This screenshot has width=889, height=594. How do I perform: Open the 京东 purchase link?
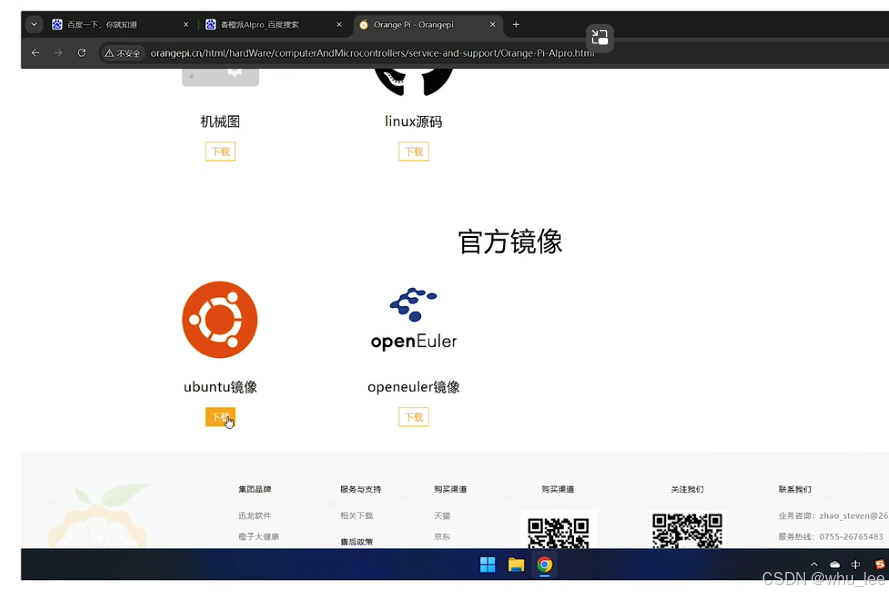pyautogui.click(x=442, y=536)
